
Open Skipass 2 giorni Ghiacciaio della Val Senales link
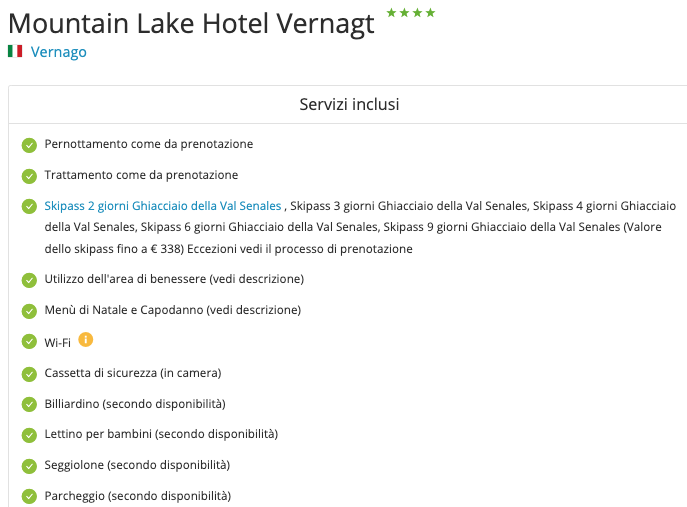point(163,206)
